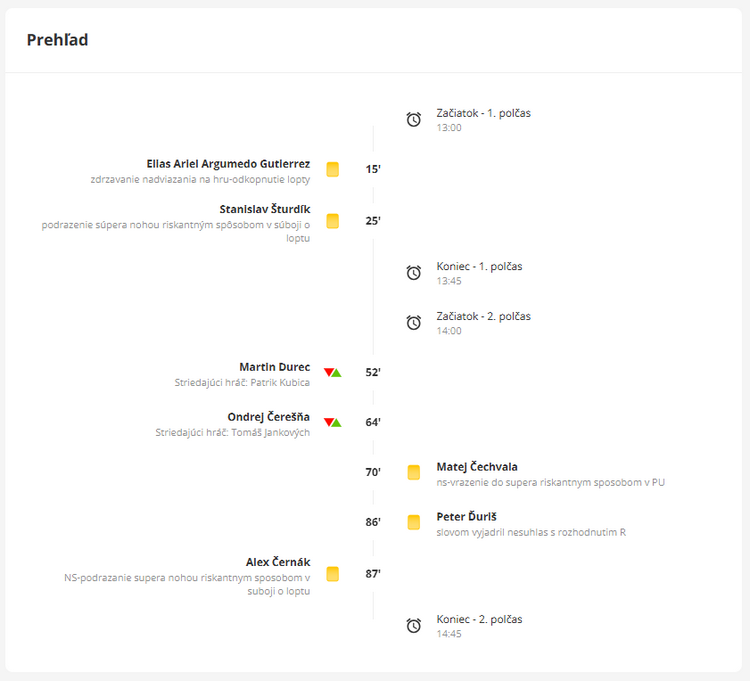Viewport: 750px width, 681px height.
Task: Click clock icon at second half start
Action: tap(414, 323)
